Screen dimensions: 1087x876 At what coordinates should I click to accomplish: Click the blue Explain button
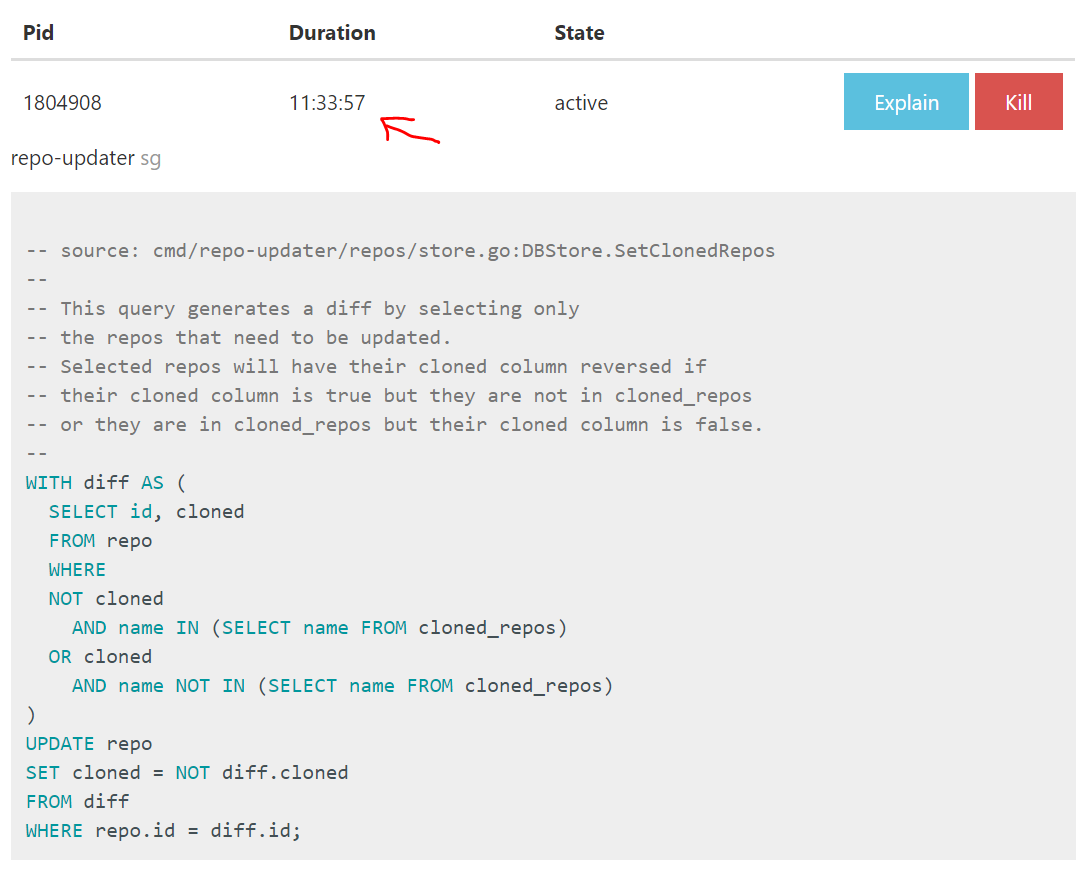coord(905,102)
